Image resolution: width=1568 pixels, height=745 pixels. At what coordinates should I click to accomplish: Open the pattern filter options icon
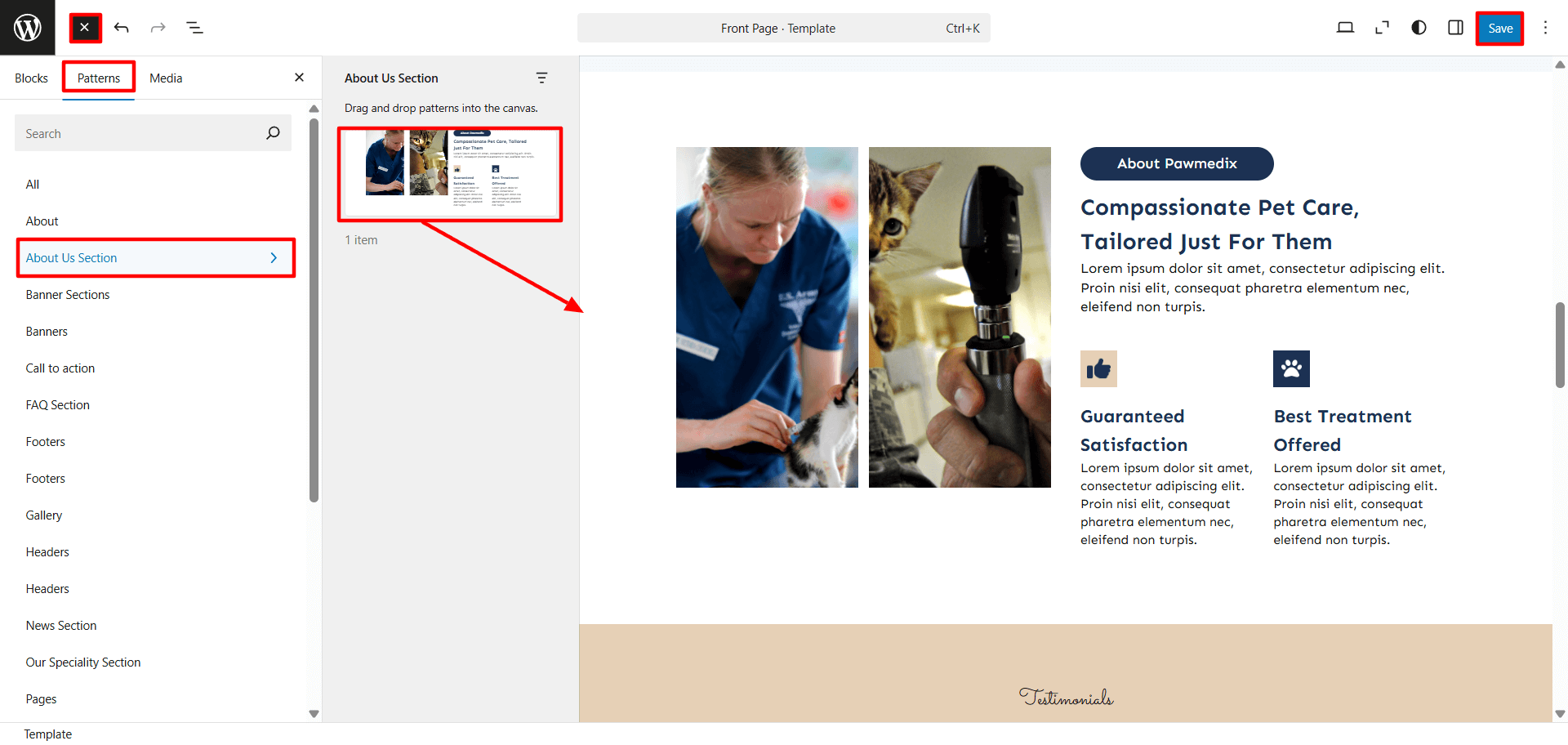pos(541,78)
